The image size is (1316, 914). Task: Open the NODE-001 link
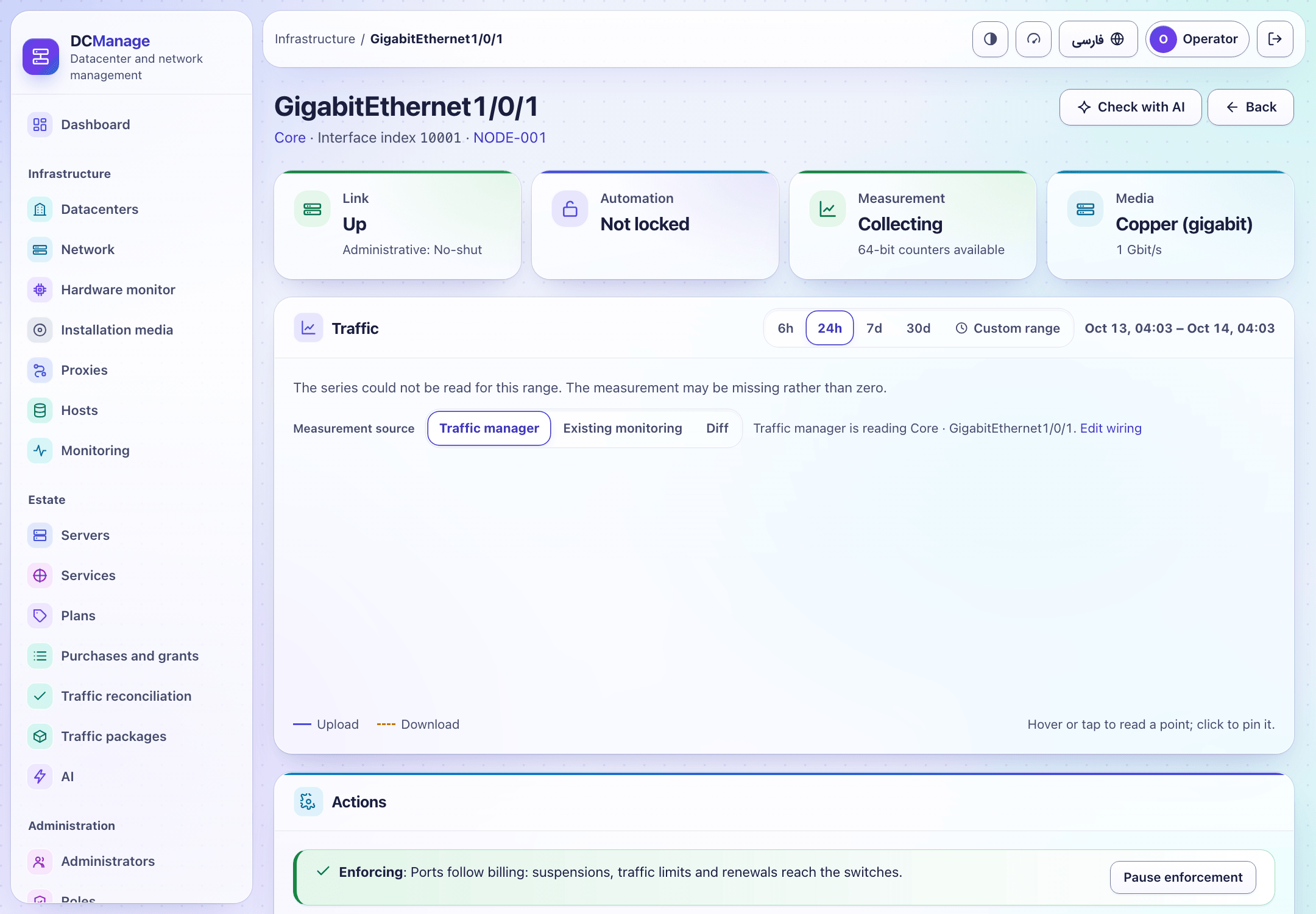coord(510,138)
